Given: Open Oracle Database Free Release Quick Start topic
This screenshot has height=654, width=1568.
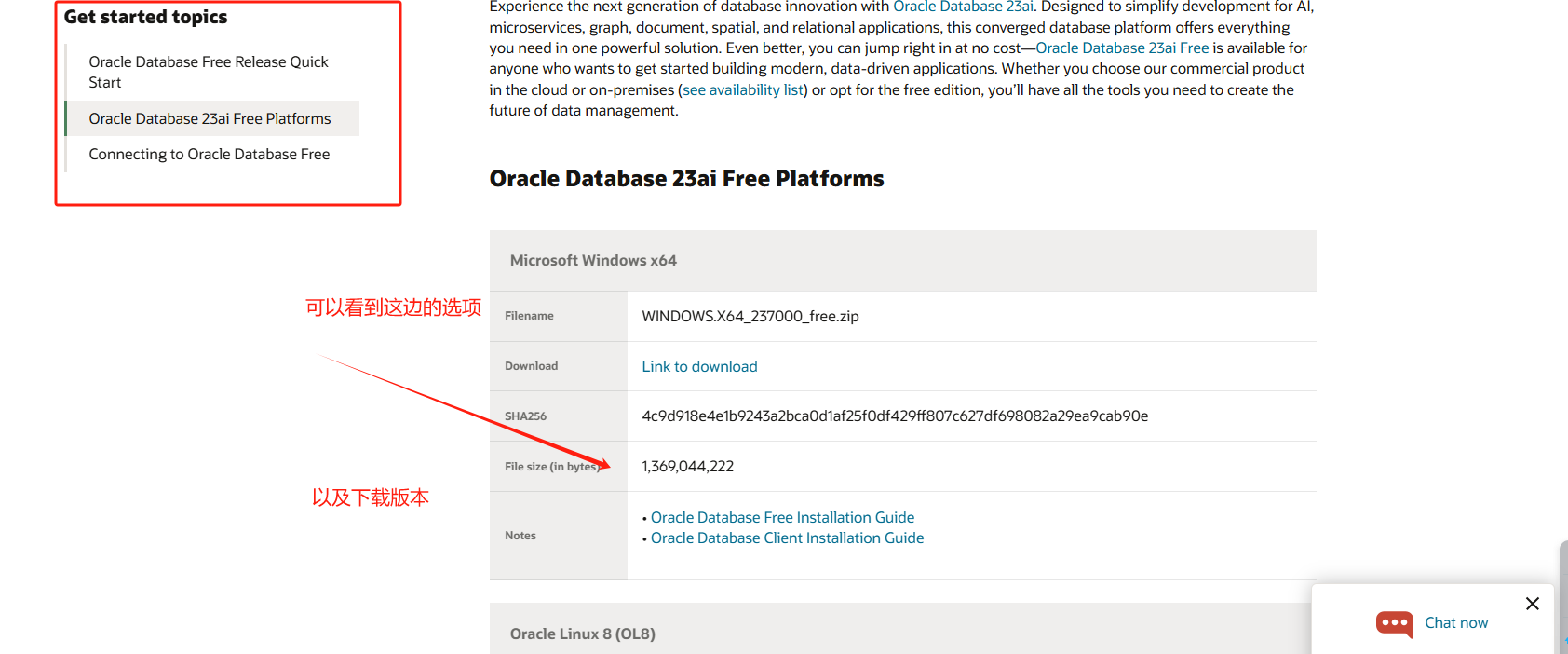Looking at the screenshot, I should coord(209,72).
